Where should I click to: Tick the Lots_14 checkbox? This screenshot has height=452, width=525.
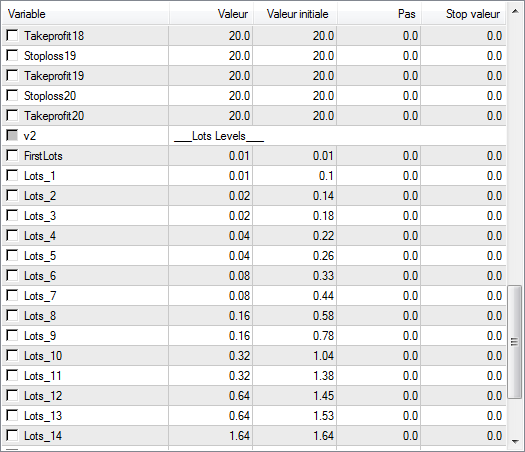pyautogui.click(x=12, y=436)
